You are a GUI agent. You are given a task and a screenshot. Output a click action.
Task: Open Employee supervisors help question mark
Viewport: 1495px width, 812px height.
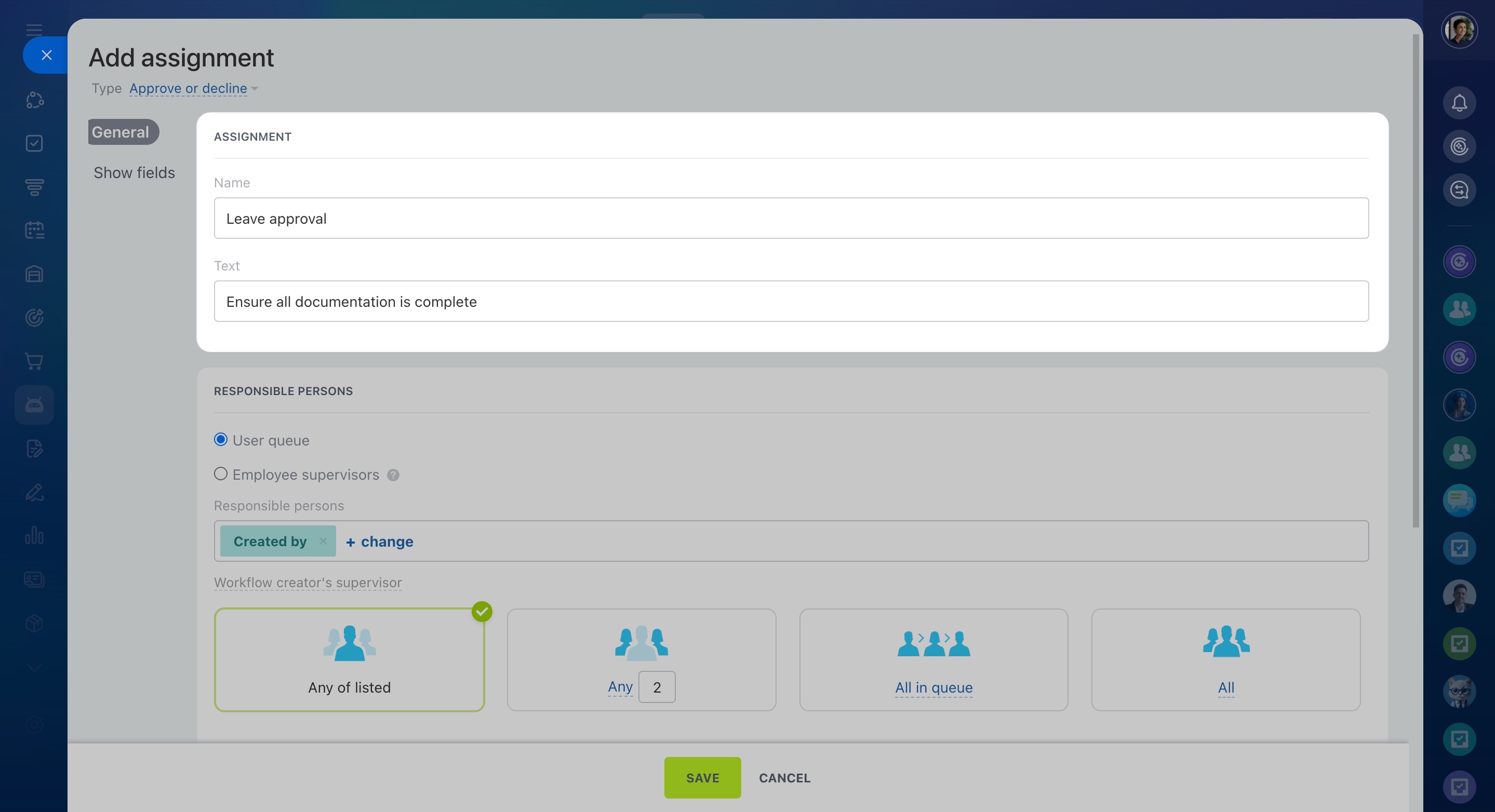(x=393, y=475)
